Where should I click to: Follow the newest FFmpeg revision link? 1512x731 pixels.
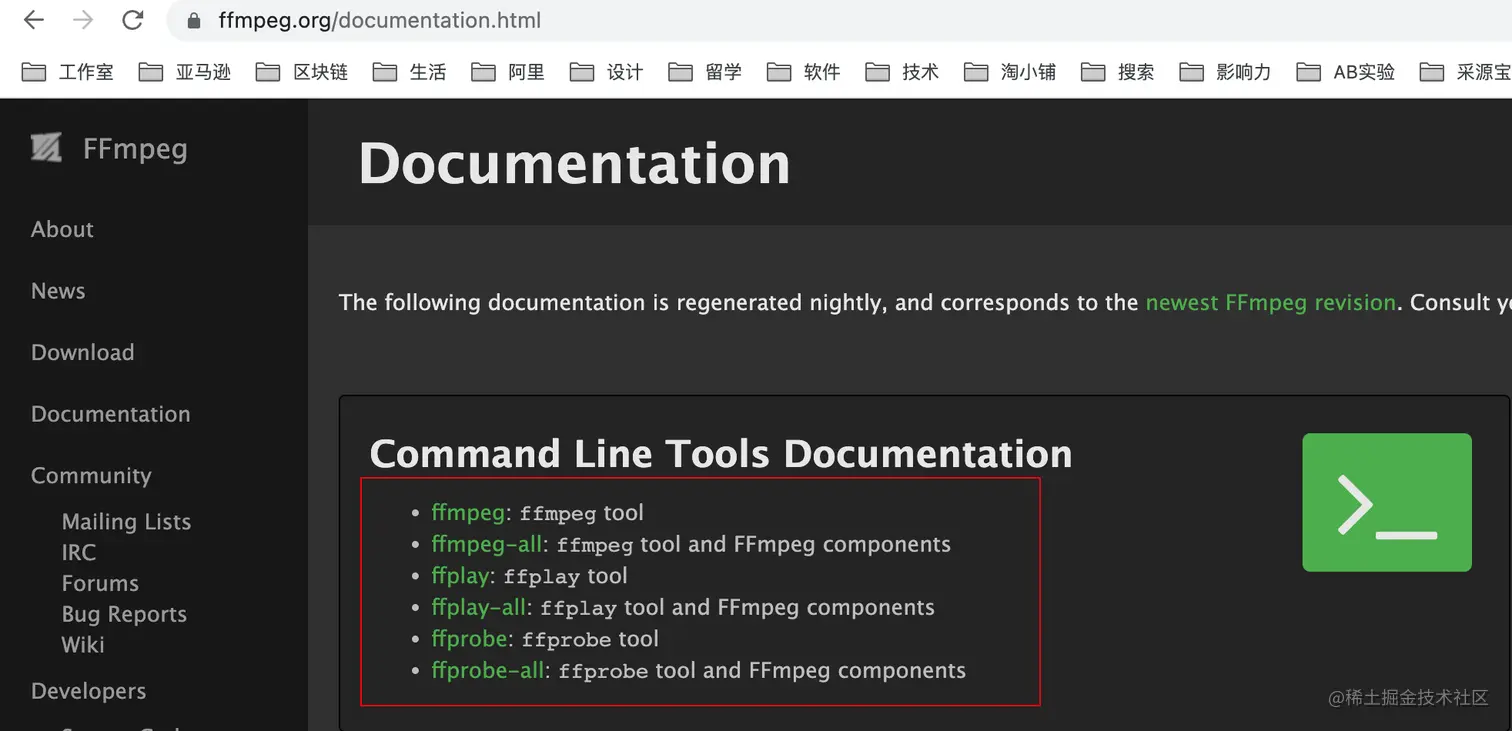pyautogui.click(x=1270, y=302)
